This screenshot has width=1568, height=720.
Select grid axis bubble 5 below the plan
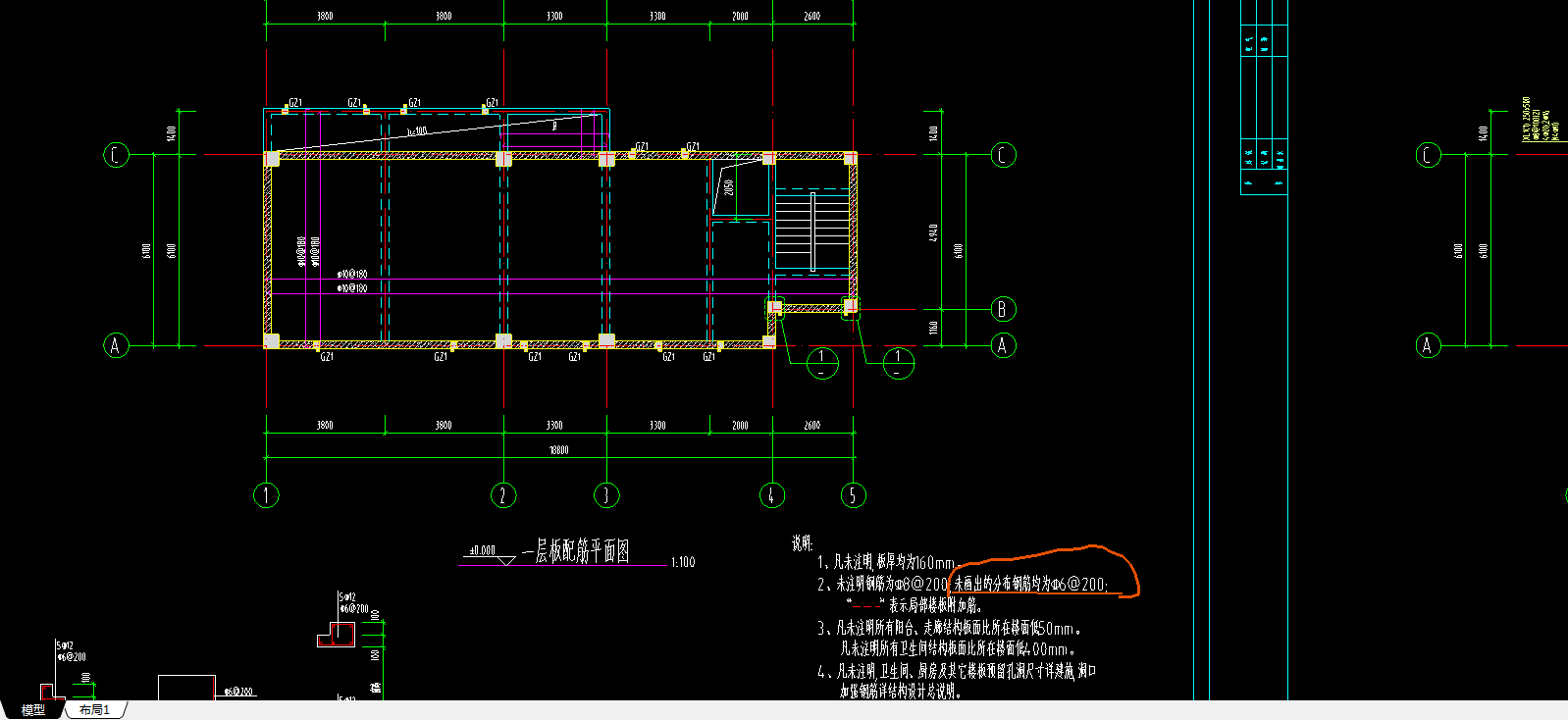point(854,495)
